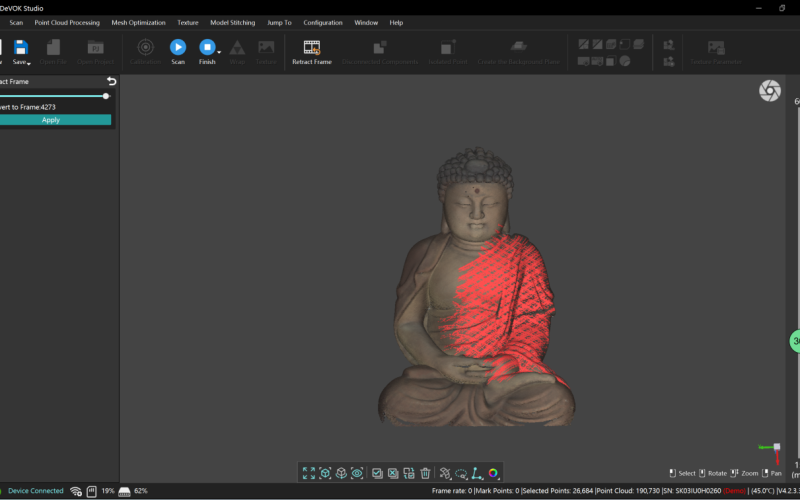Screen dimensions: 800x500
Task: Click the camera shutter screenshot icon
Action: 769,91
